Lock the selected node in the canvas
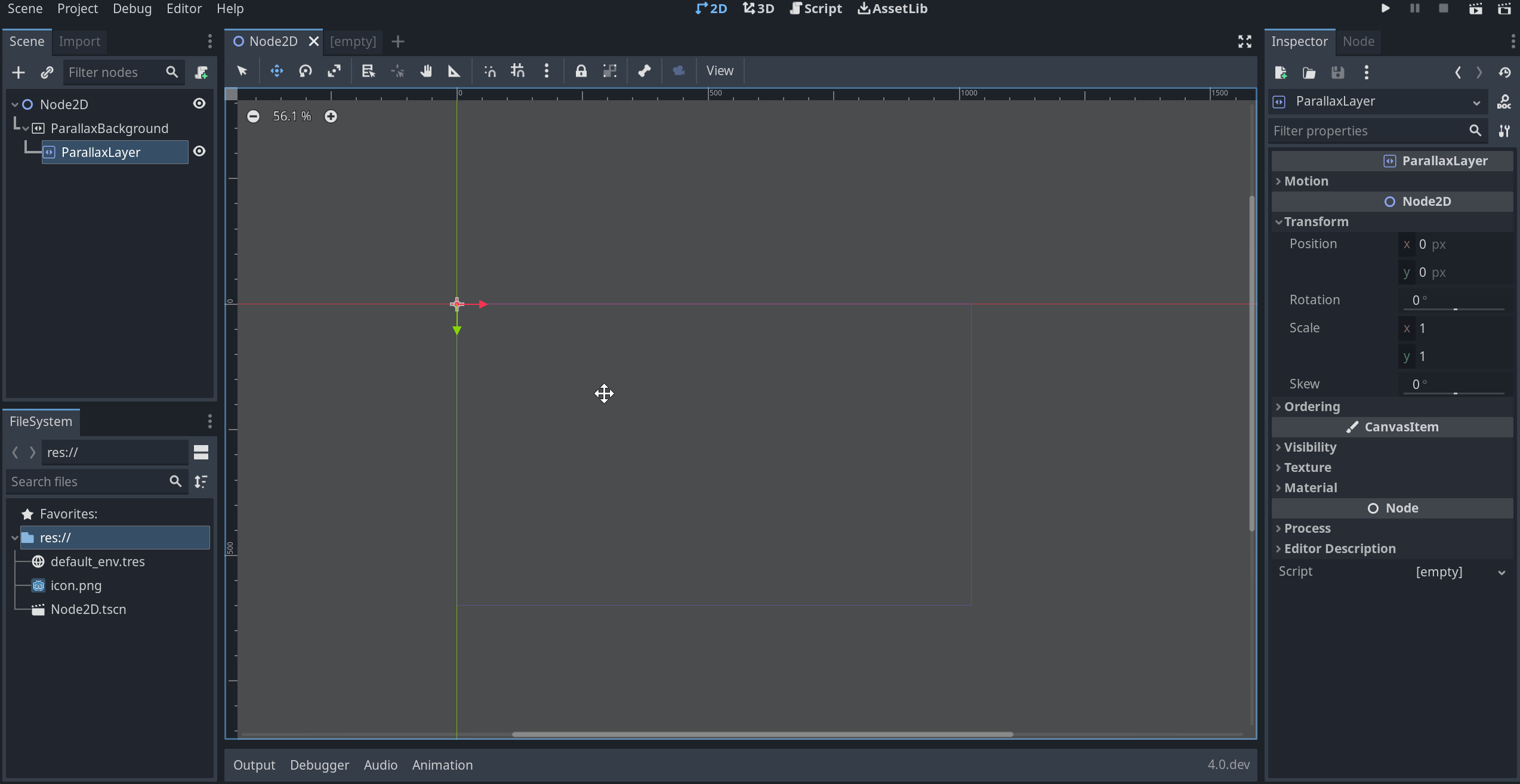The image size is (1520, 784). [581, 71]
